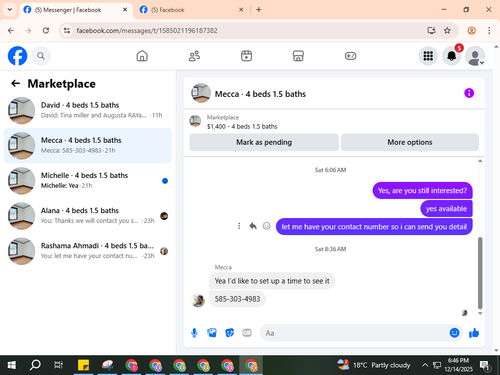Click the chat scrollbar thumb
Image resolution: width=500 pixels, height=375 pixels.
[480, 273]
